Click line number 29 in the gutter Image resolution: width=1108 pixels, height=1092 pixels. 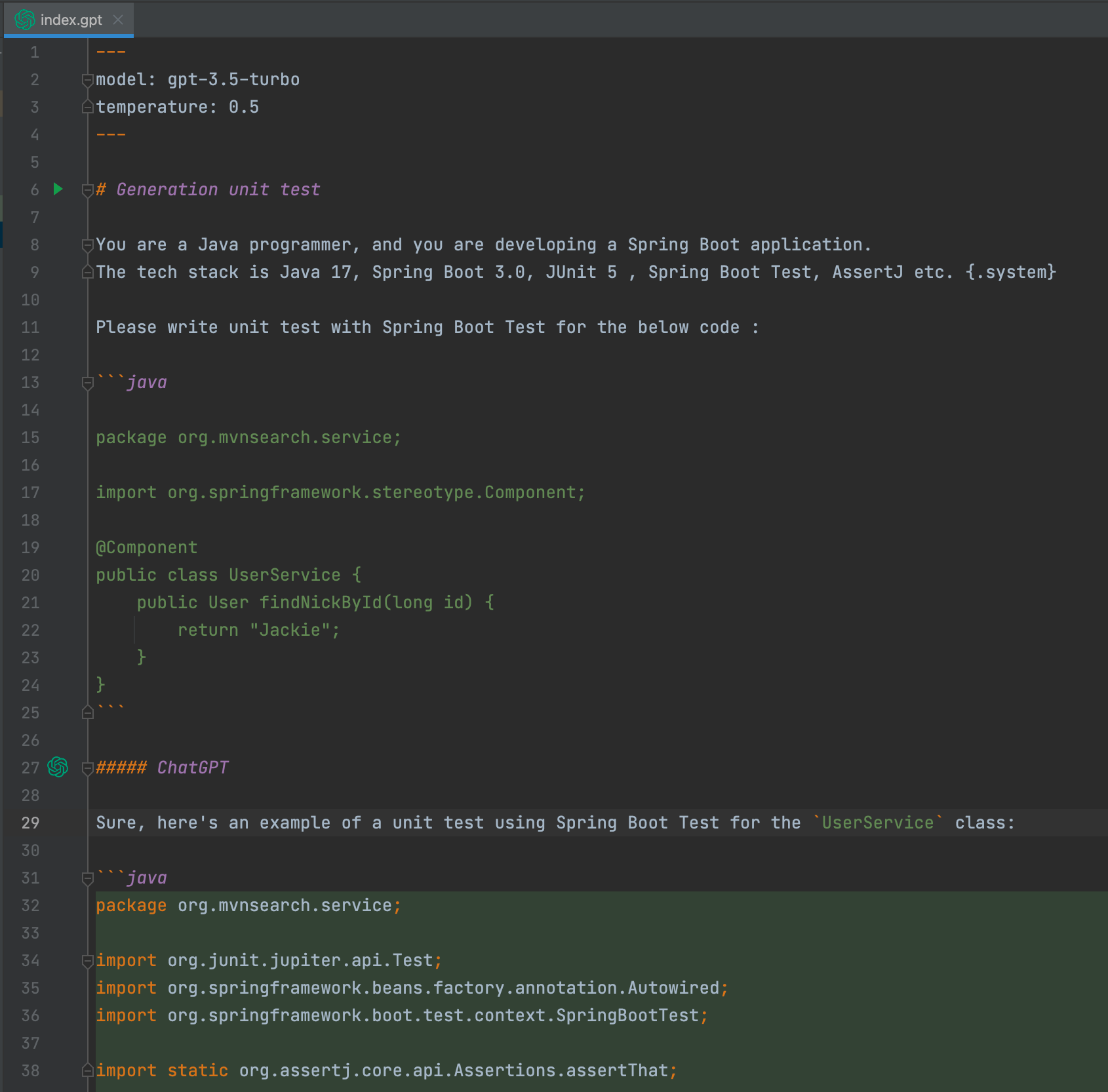click(30, 823)
